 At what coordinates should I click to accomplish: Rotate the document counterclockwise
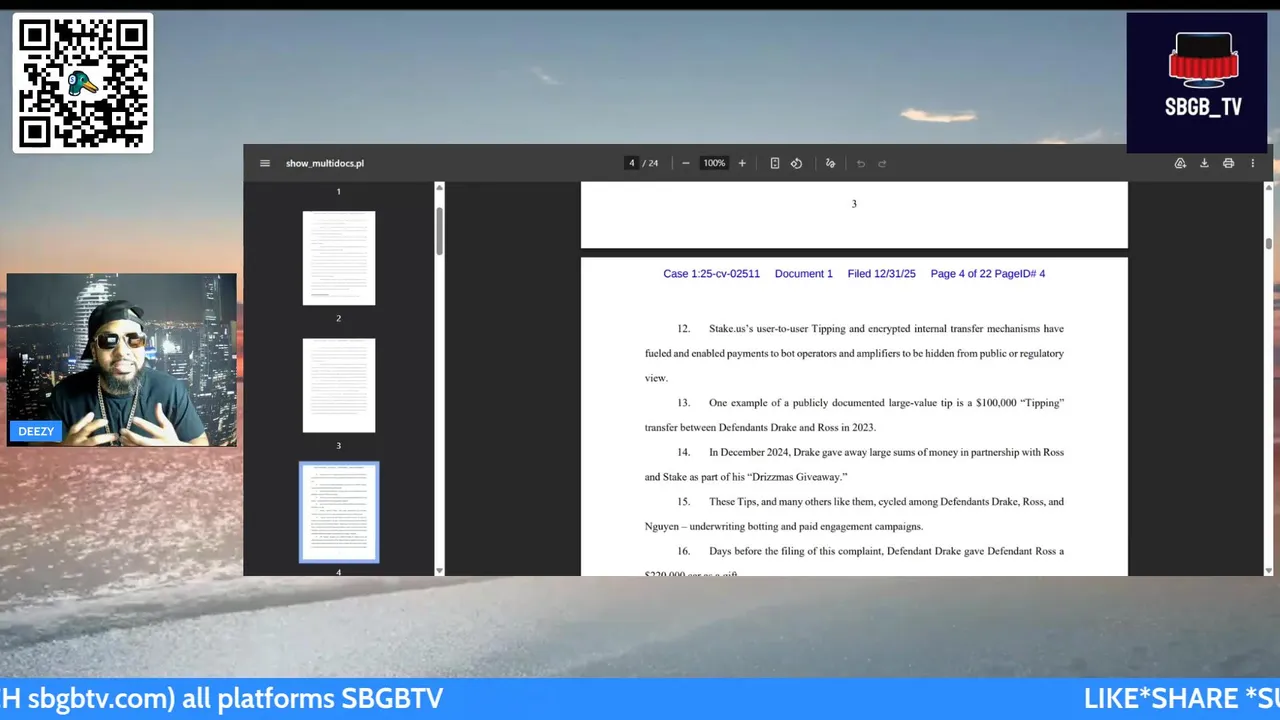(x=796, y=163)
